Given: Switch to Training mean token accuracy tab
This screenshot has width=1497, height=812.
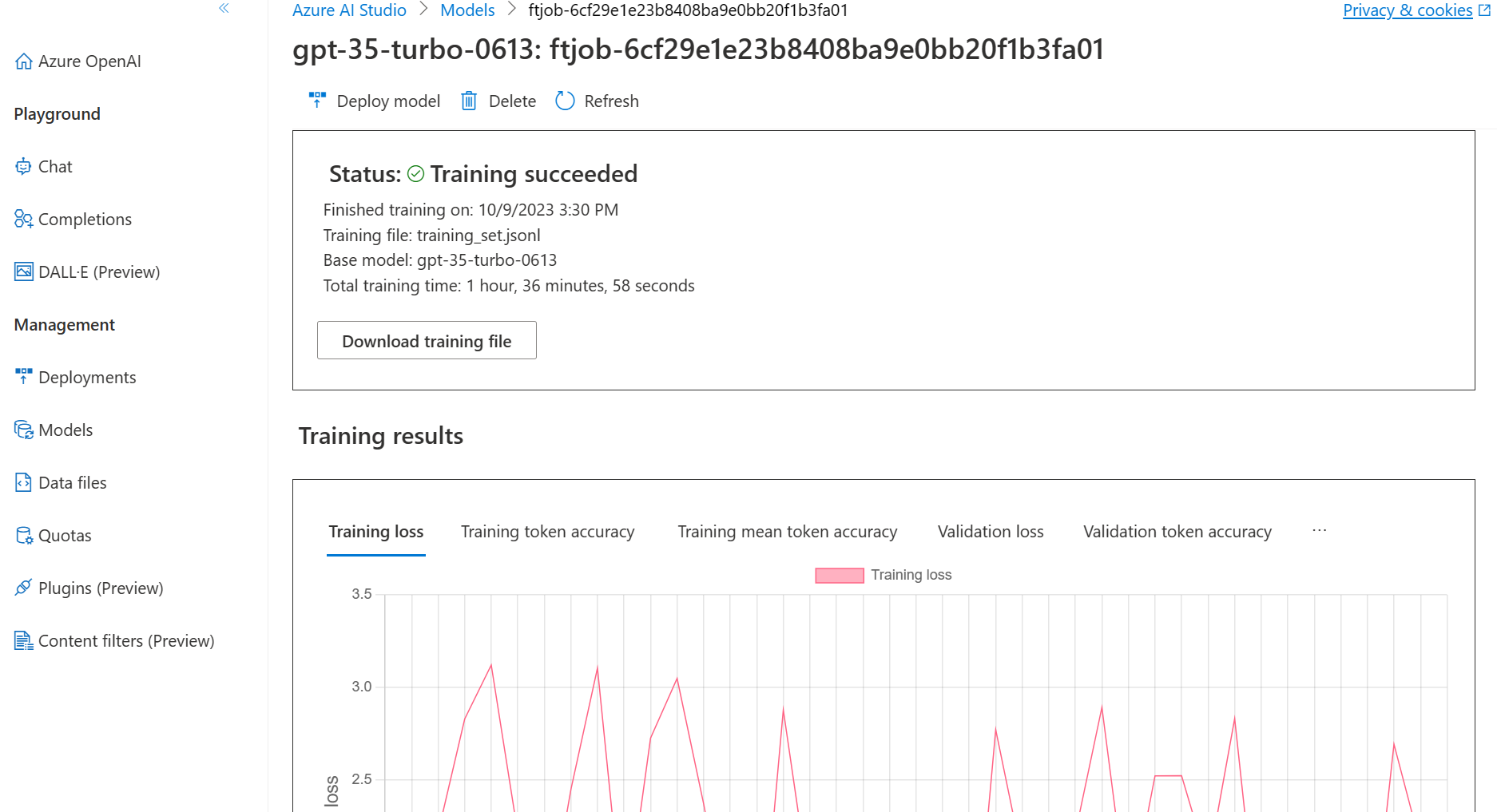Looking at the screenshot, I should pyautogui.click(x=788, y=532).
